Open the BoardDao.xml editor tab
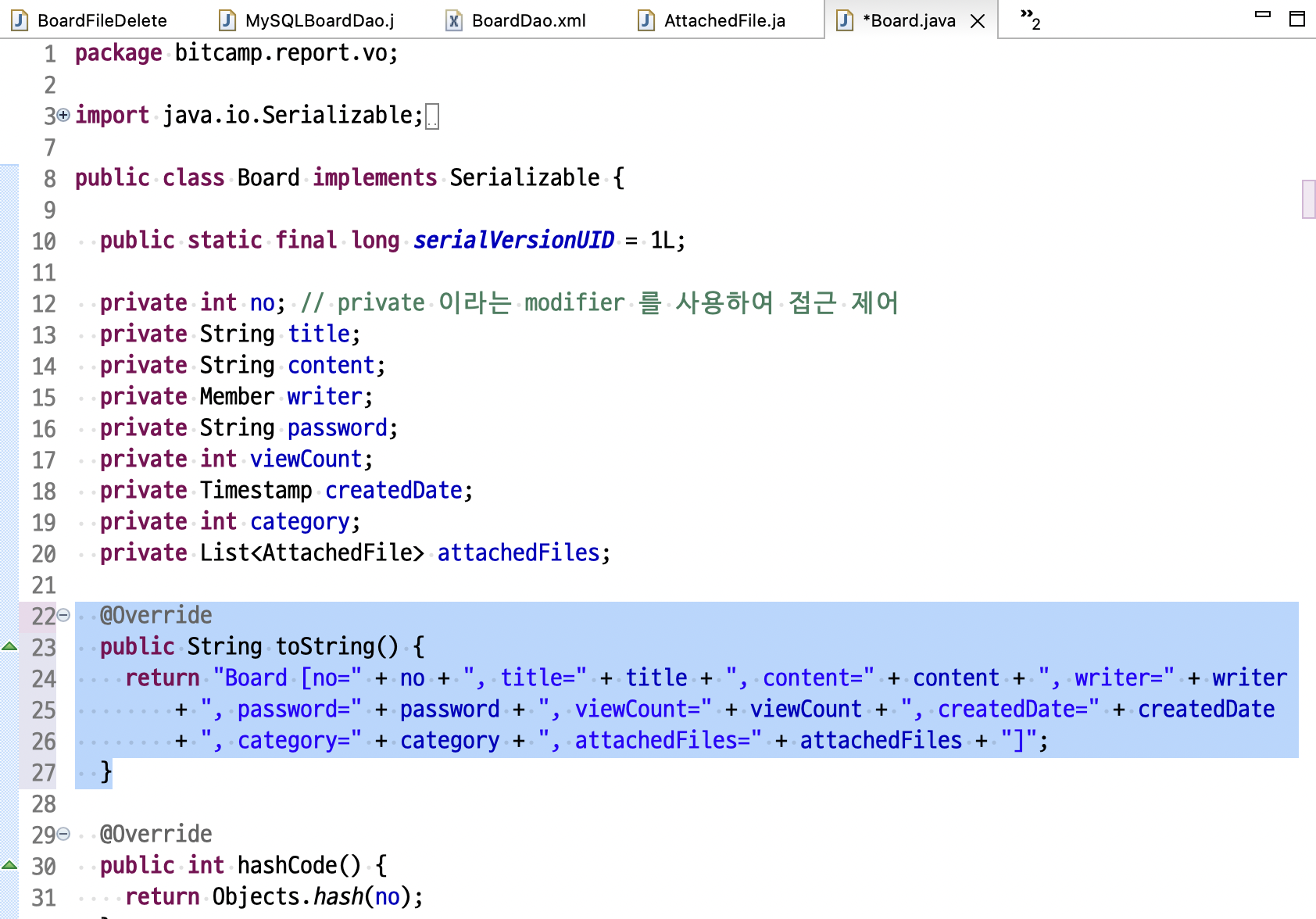 click(x=517, y=20)
